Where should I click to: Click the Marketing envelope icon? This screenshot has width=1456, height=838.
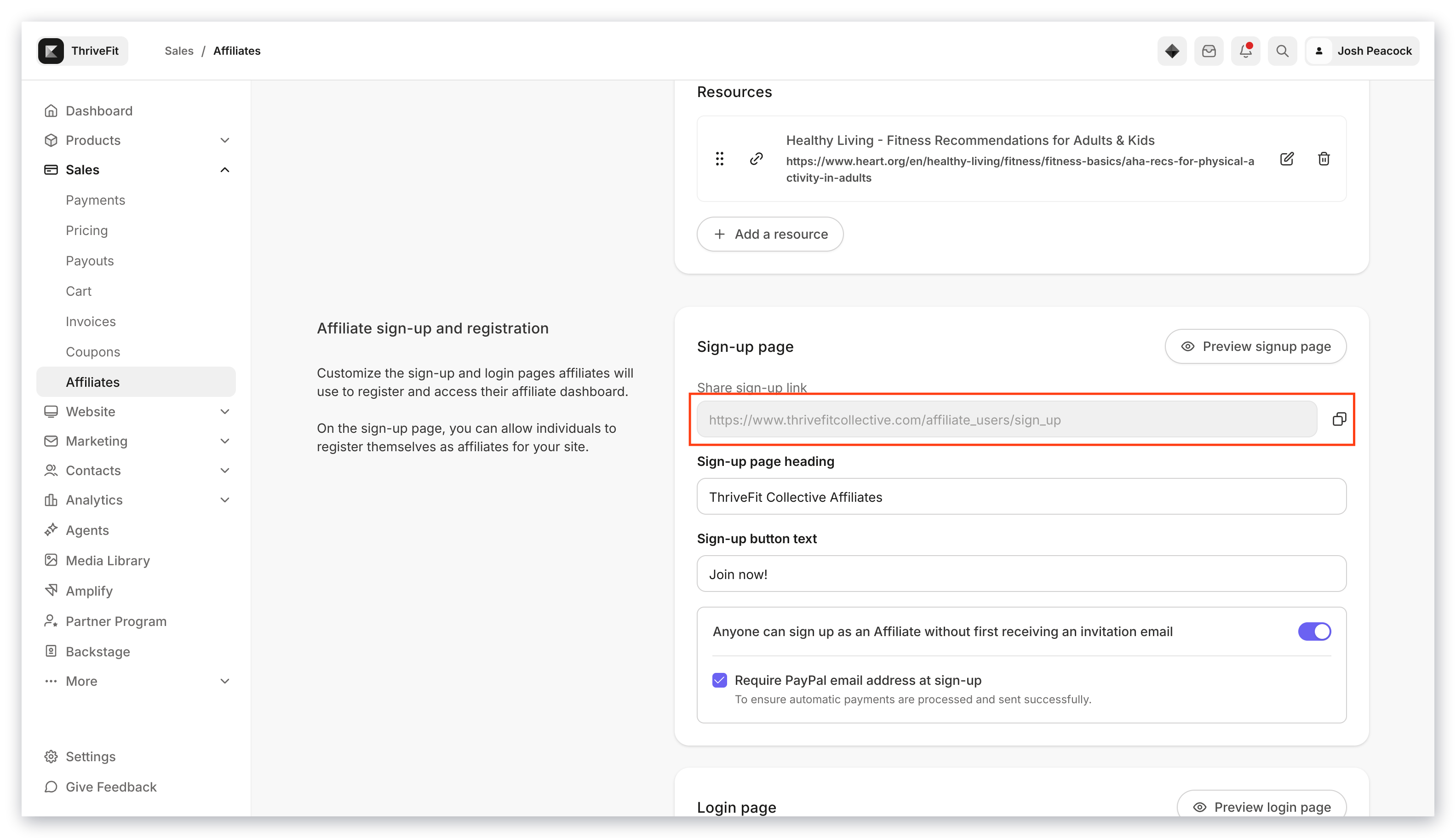click(x=51, y=441)
